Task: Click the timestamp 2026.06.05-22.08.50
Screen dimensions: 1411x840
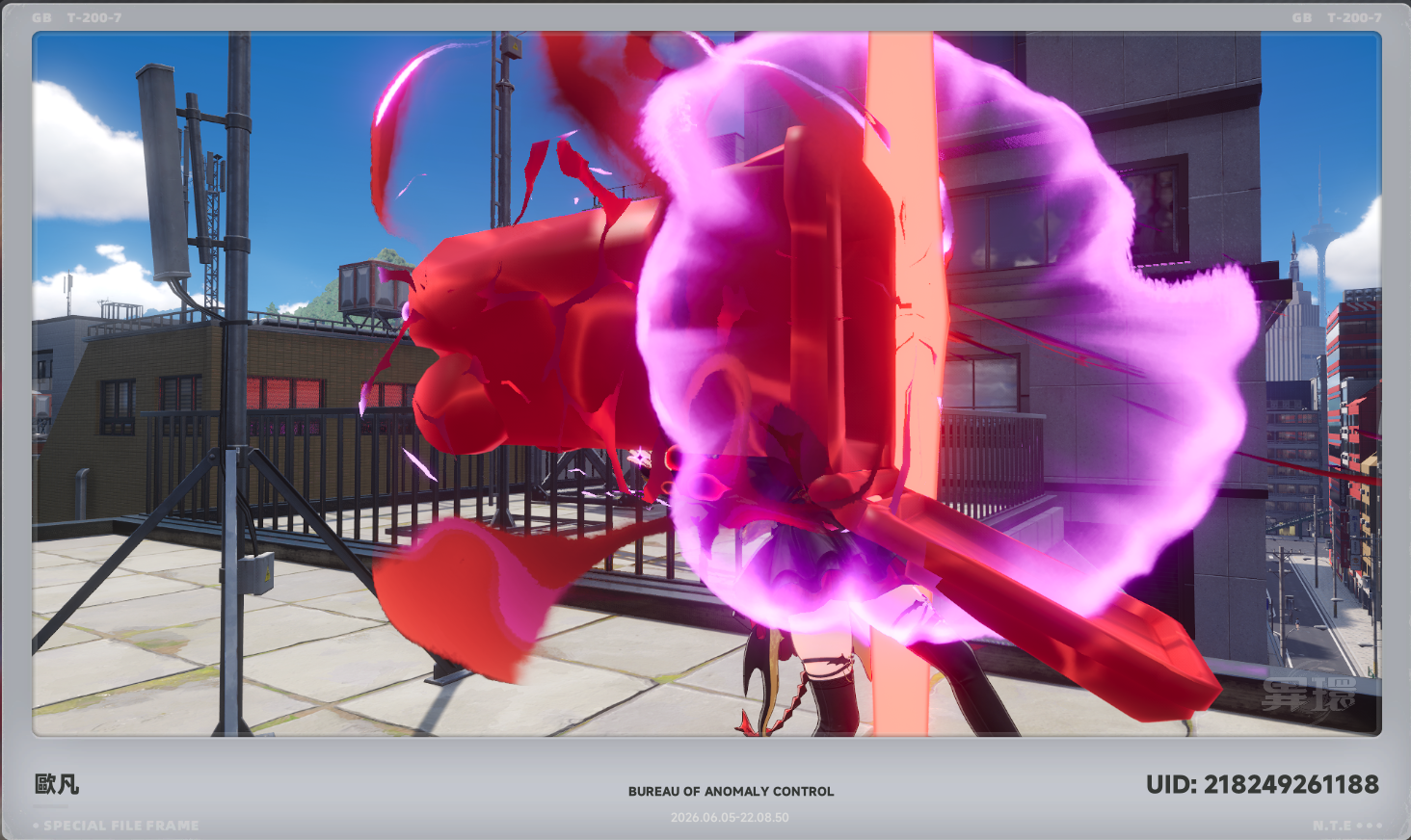Action: pos(730,818)
